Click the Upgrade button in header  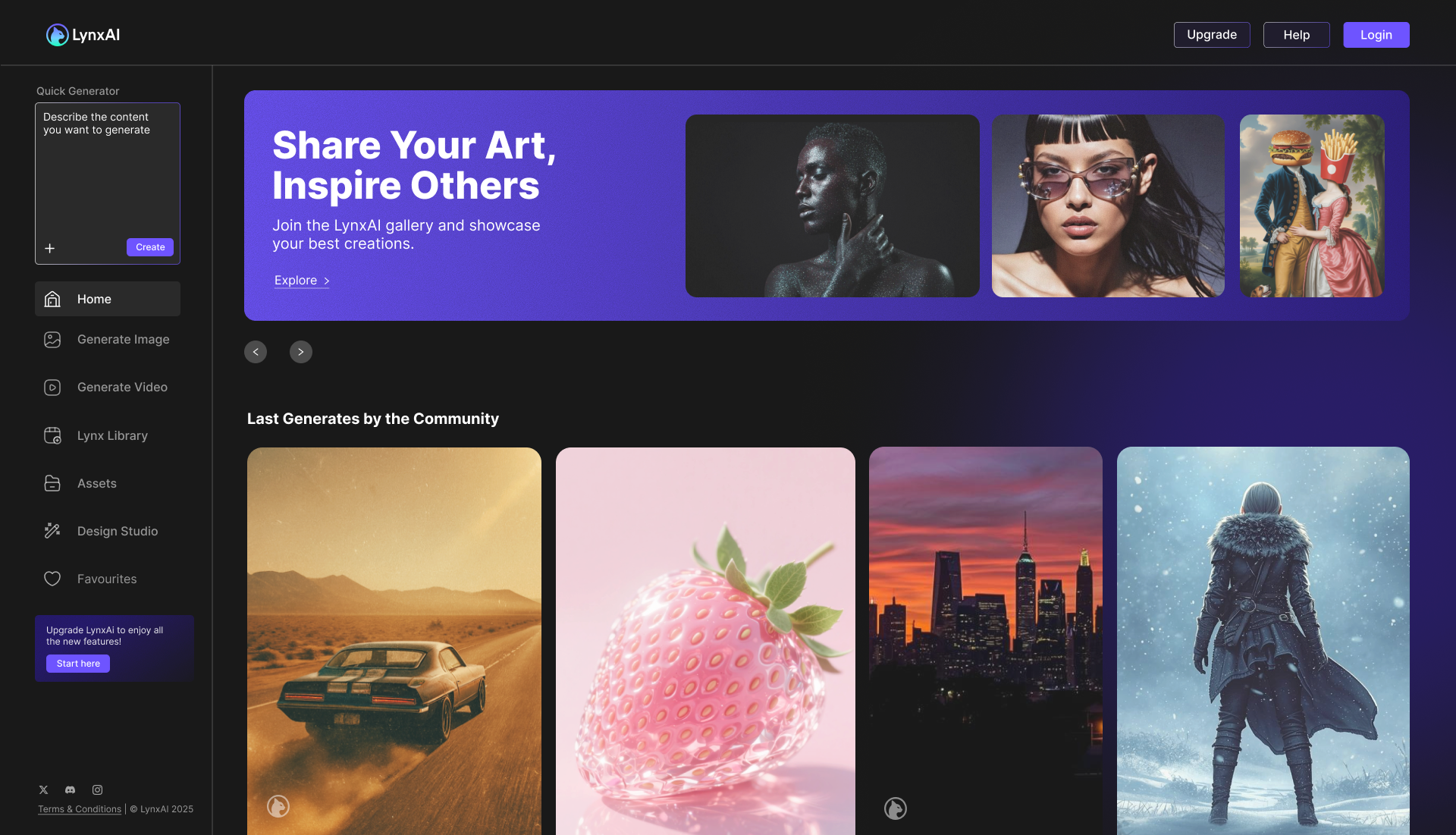(1212, 35)
